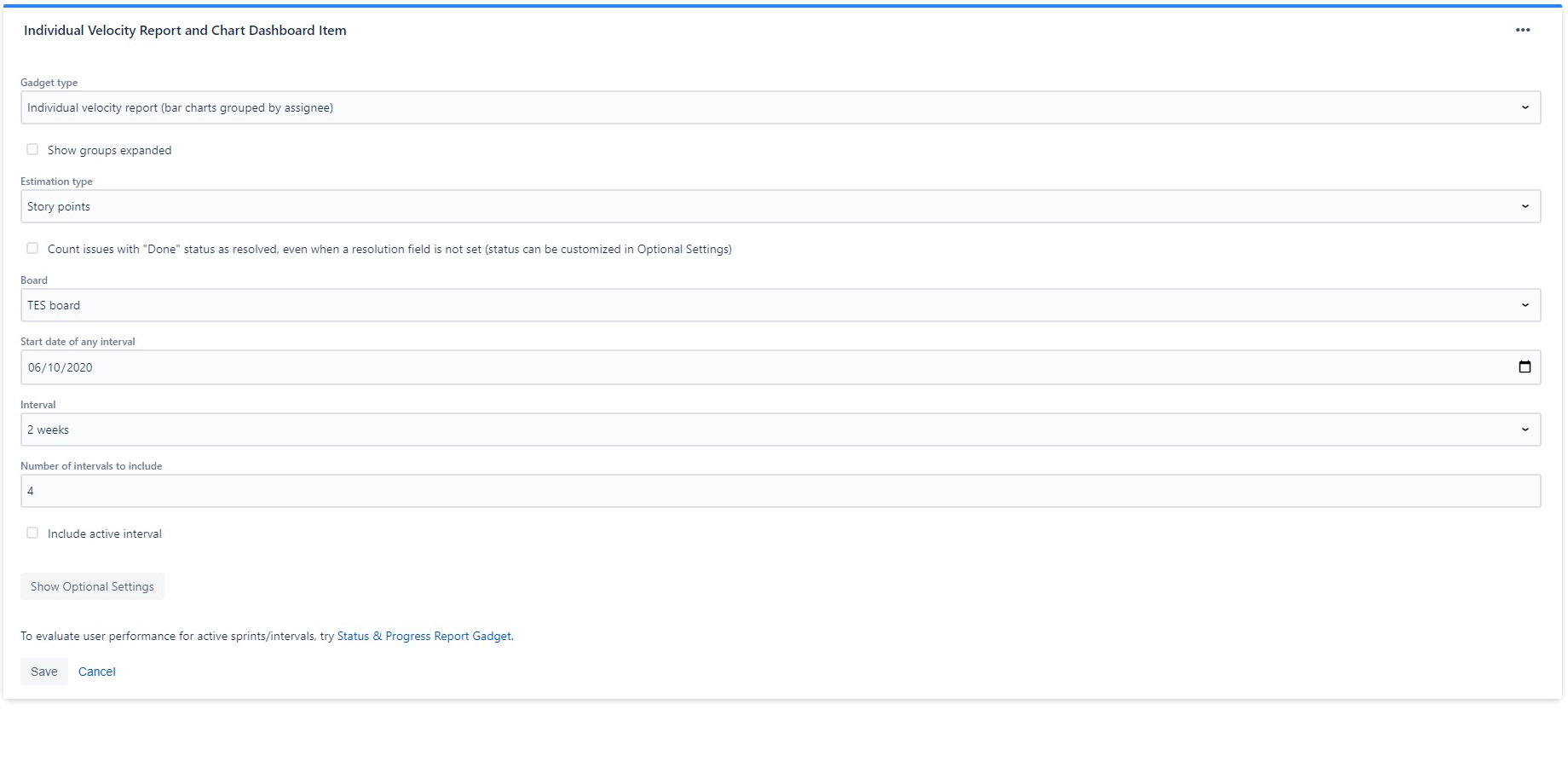Open the calendar date picker icon
The image size is (1568, 767).
click(1525, 366)
